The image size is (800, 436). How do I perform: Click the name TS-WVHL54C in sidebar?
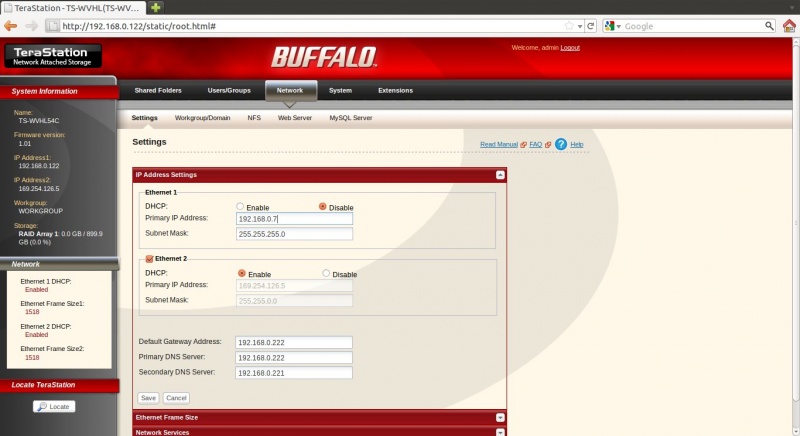(x=39, y=121)
